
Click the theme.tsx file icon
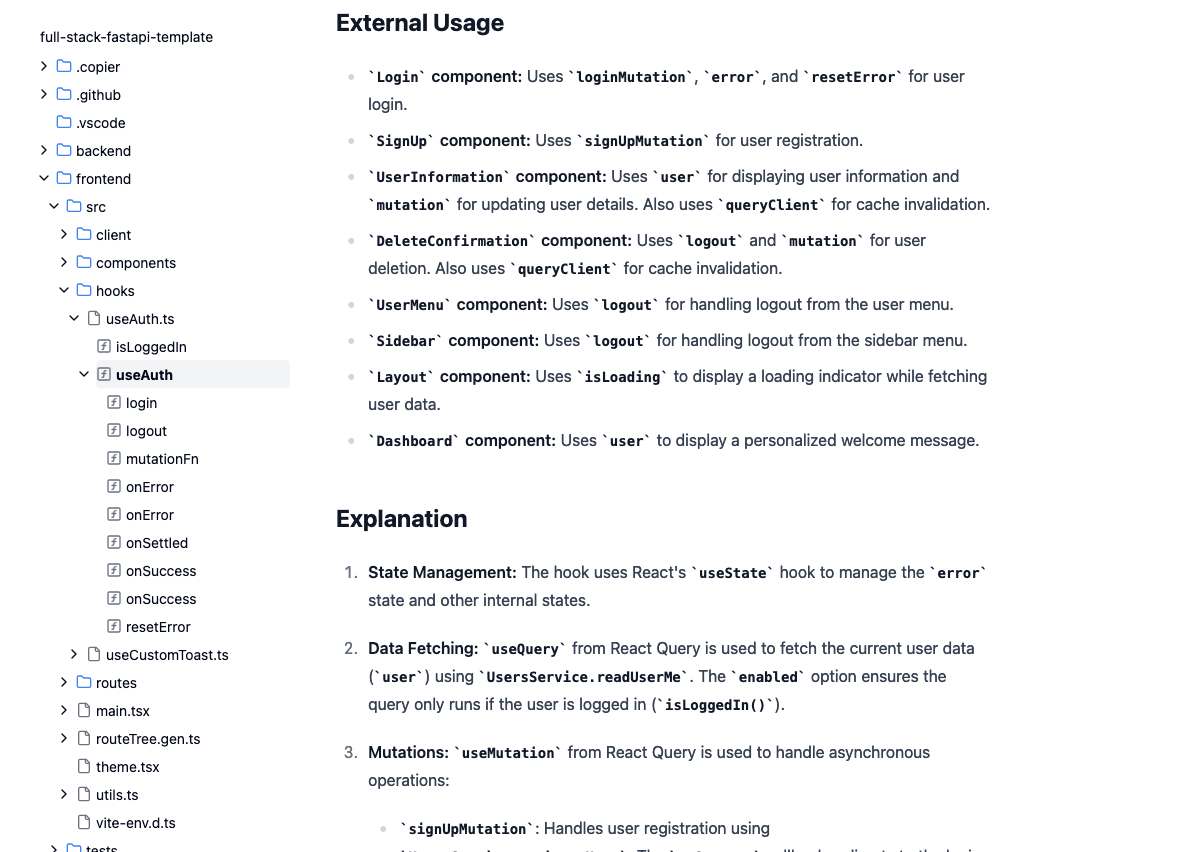pyautogui.click(x=84, y=767)
